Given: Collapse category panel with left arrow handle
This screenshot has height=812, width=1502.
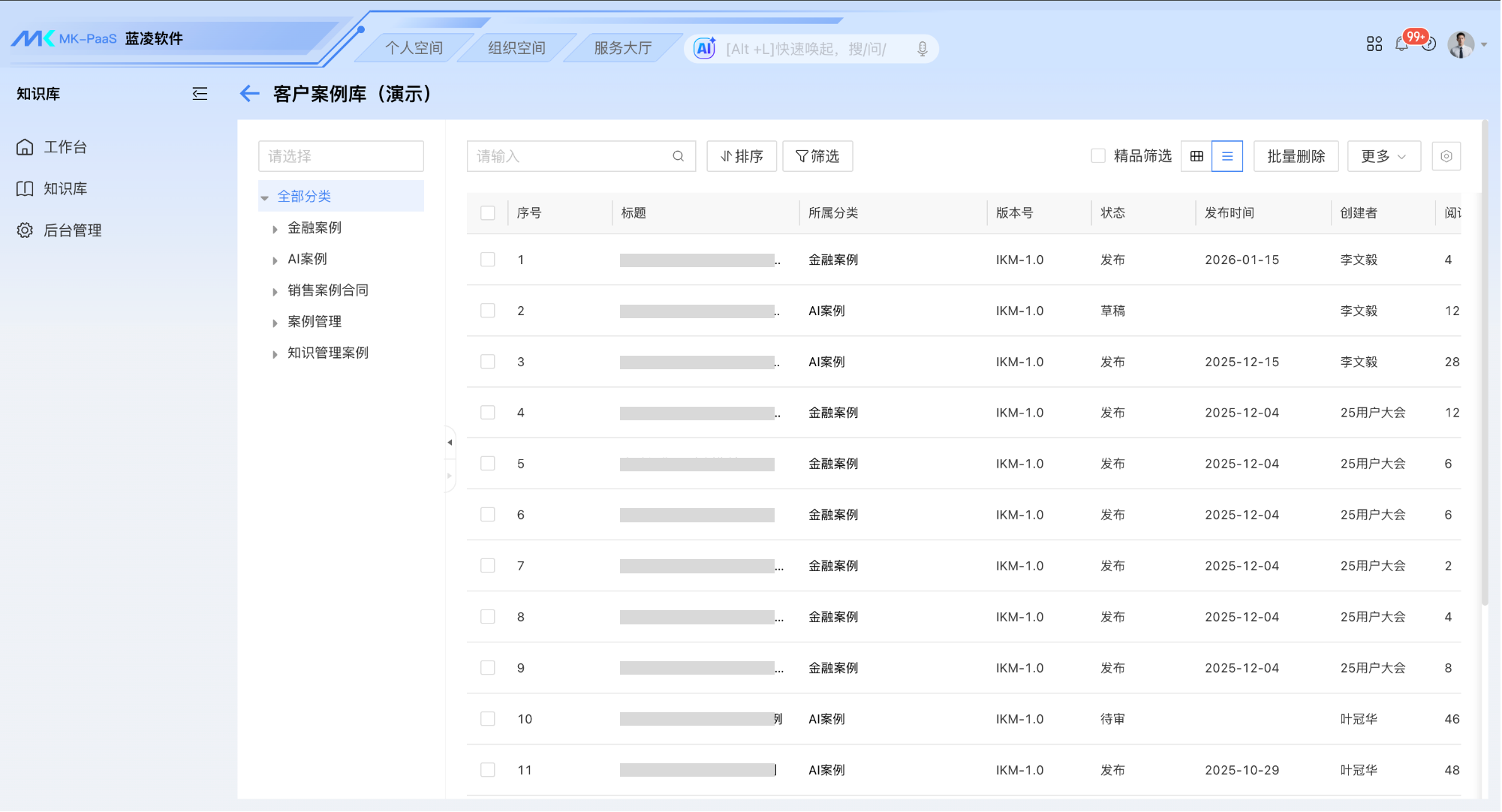Looking at the screenshot, I should pyautogui.click(x=450, y=443).
